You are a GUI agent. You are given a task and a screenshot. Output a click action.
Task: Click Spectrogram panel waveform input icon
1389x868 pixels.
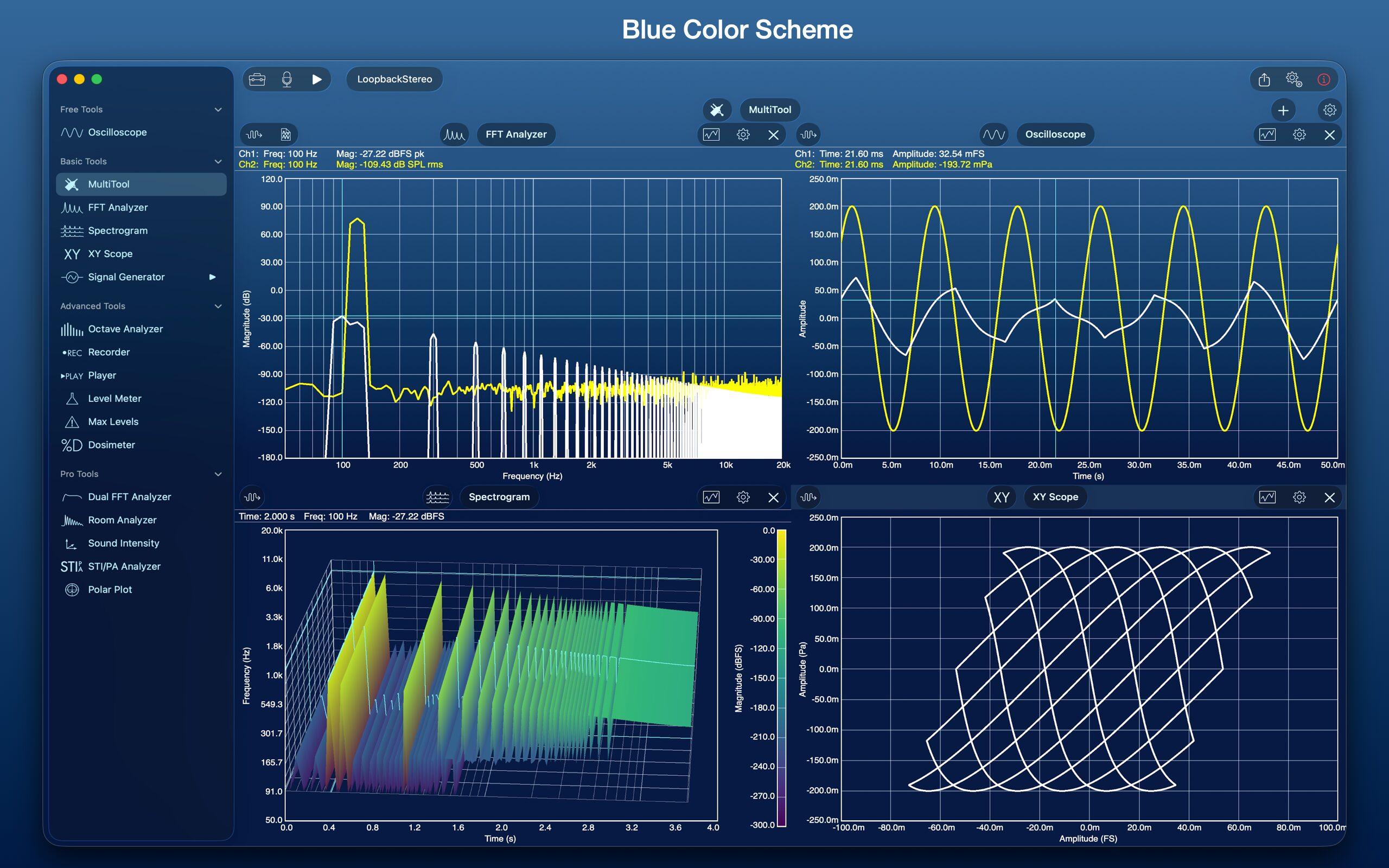pyautogui.click(x=252, y=497)
